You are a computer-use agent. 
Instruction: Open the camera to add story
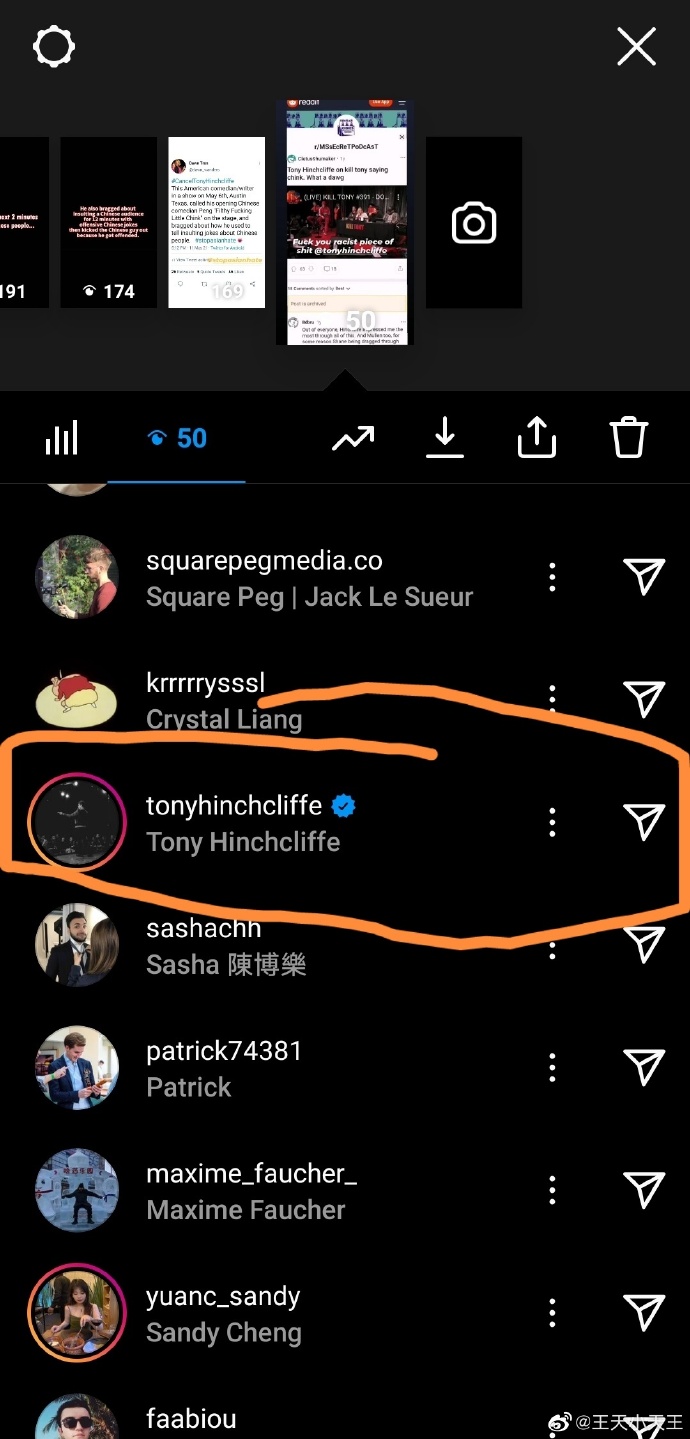[474, 223]
